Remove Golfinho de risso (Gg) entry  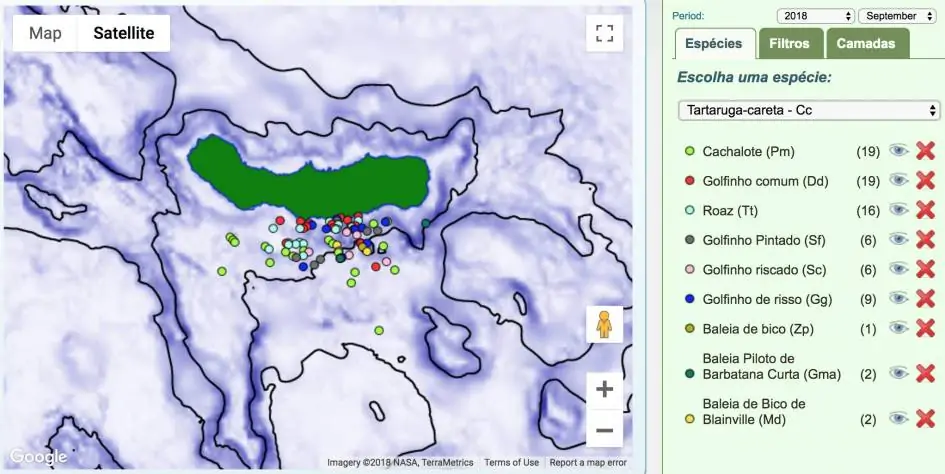coord(925,298)
